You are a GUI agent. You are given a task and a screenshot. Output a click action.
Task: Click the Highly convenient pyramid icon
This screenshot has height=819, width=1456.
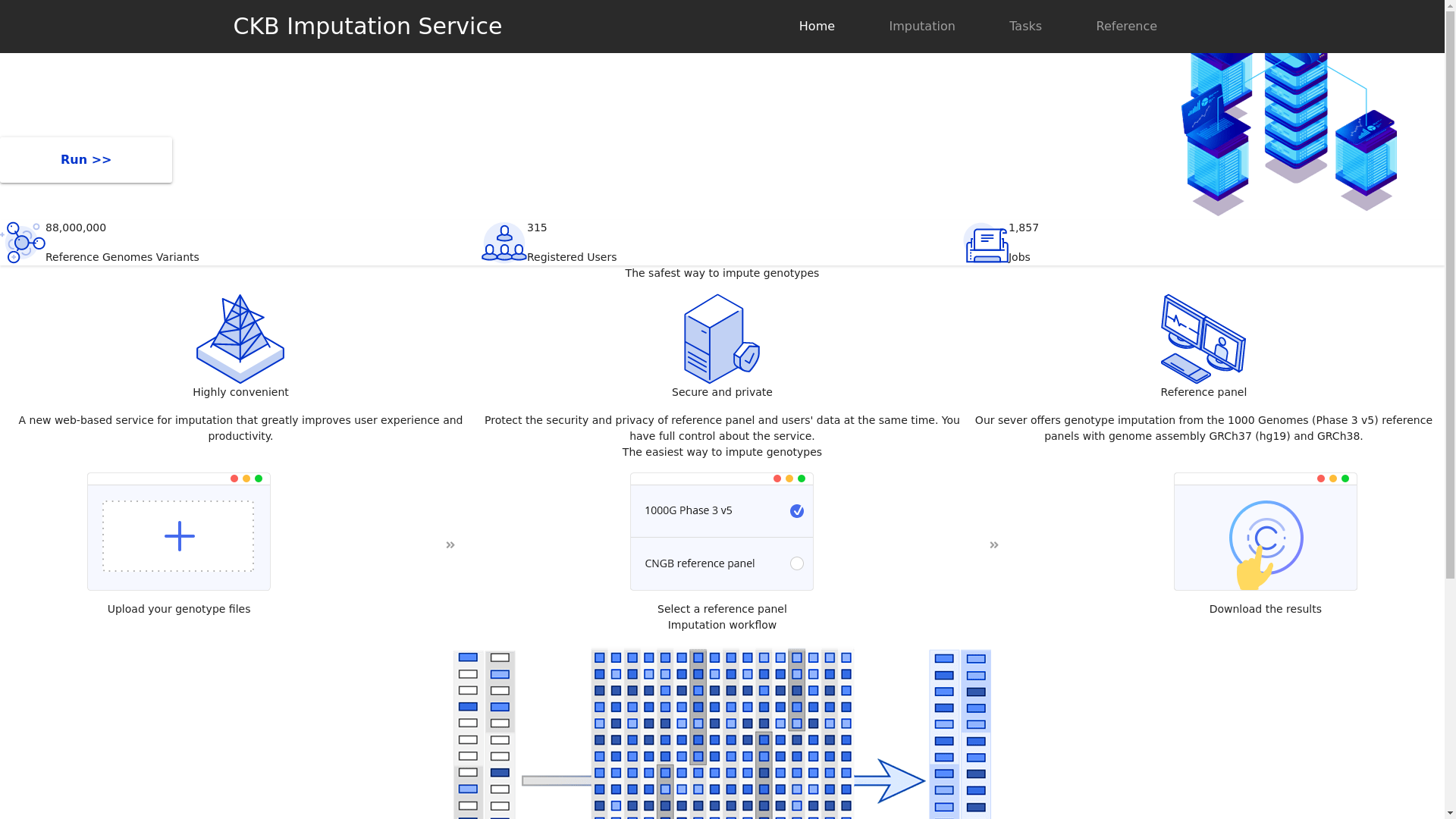240,339
